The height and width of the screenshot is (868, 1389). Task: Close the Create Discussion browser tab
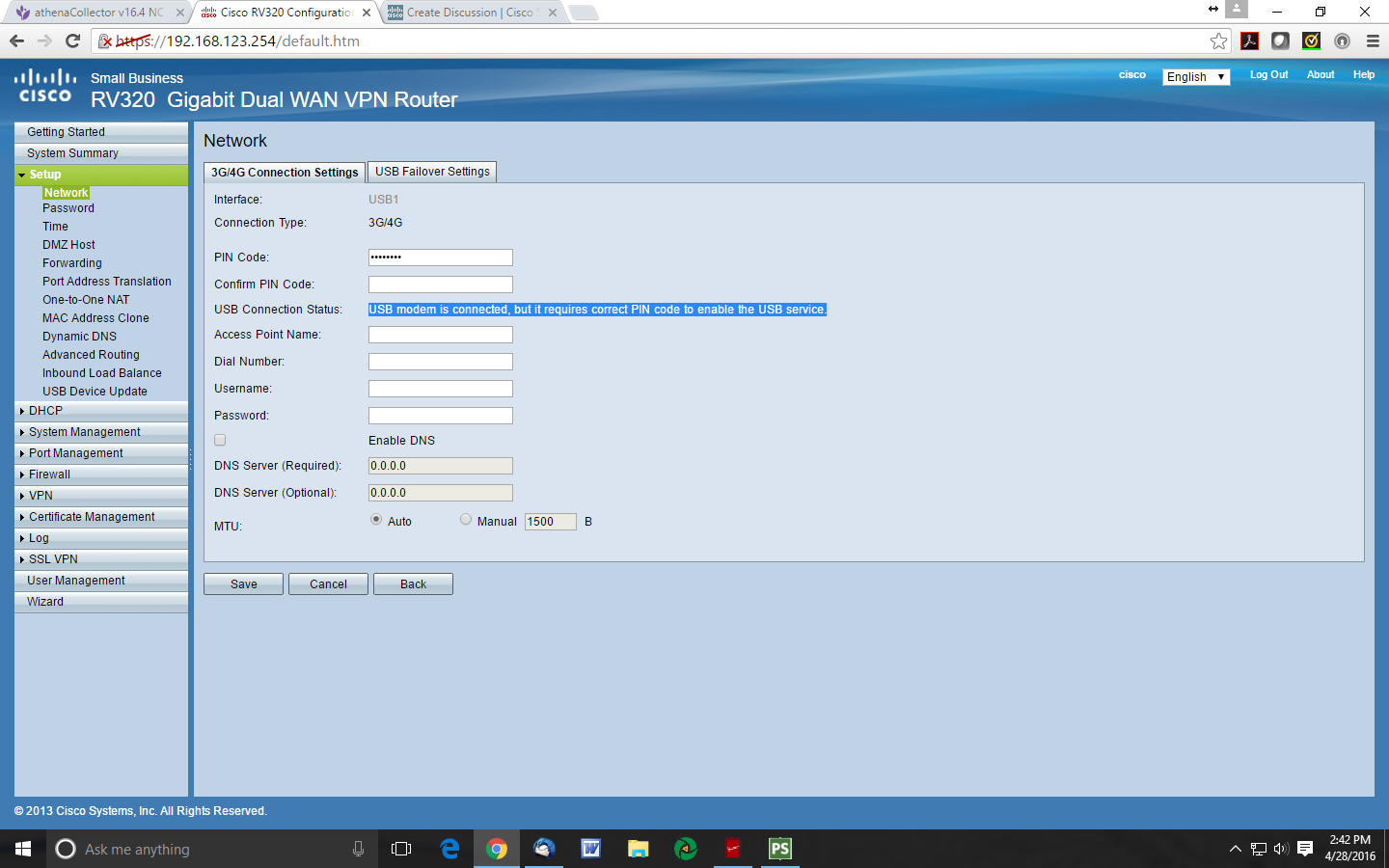(553, 13)
